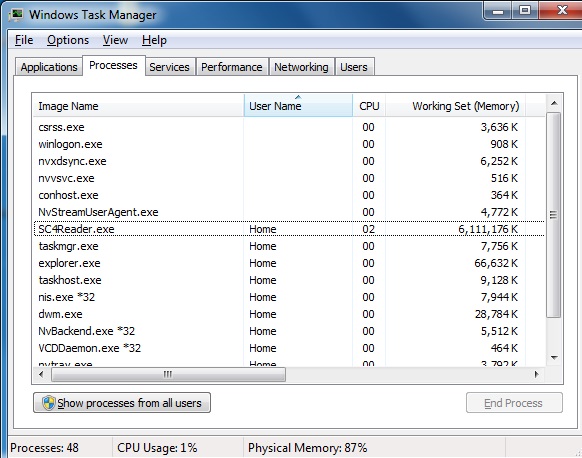Click the CPU Usage: 1% status entry

(x=157, y=448)
